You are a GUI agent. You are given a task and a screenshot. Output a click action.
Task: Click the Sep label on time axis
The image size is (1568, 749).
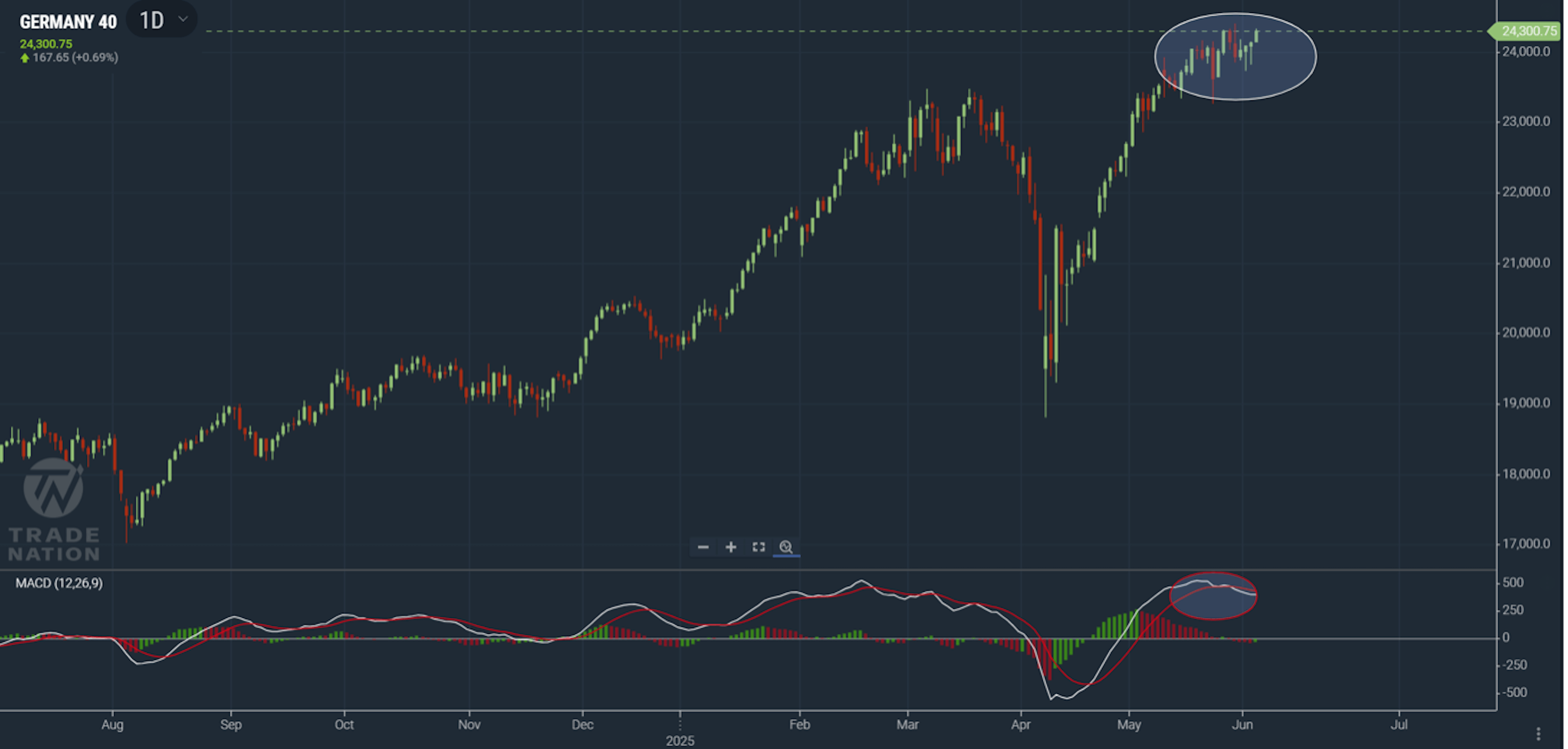click(x=231, y=725)
